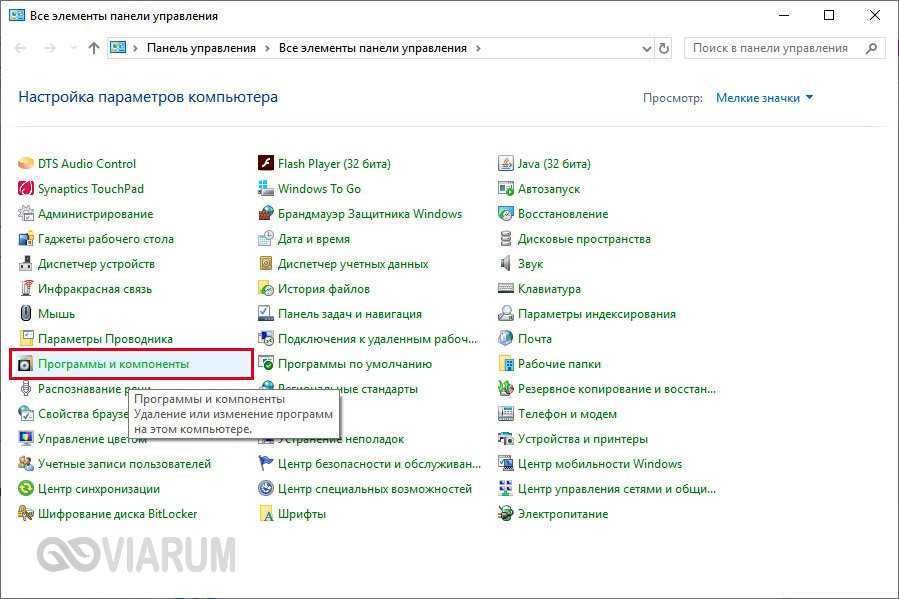Open Параметры индексирования
899x599 pixels.
coord(597,314)
